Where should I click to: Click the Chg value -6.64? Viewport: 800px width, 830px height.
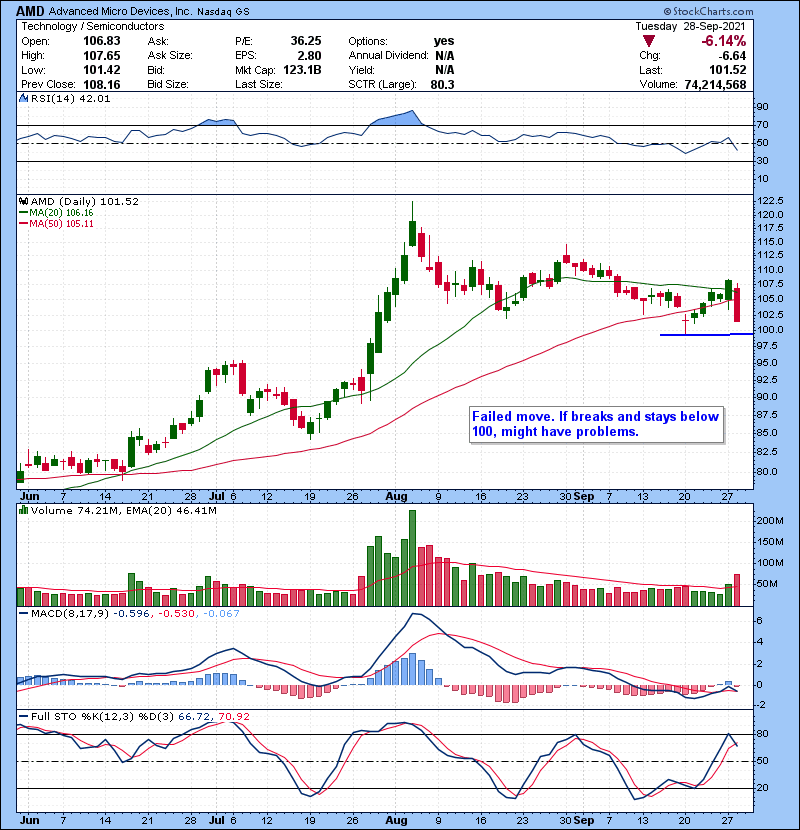pos(732,56)
